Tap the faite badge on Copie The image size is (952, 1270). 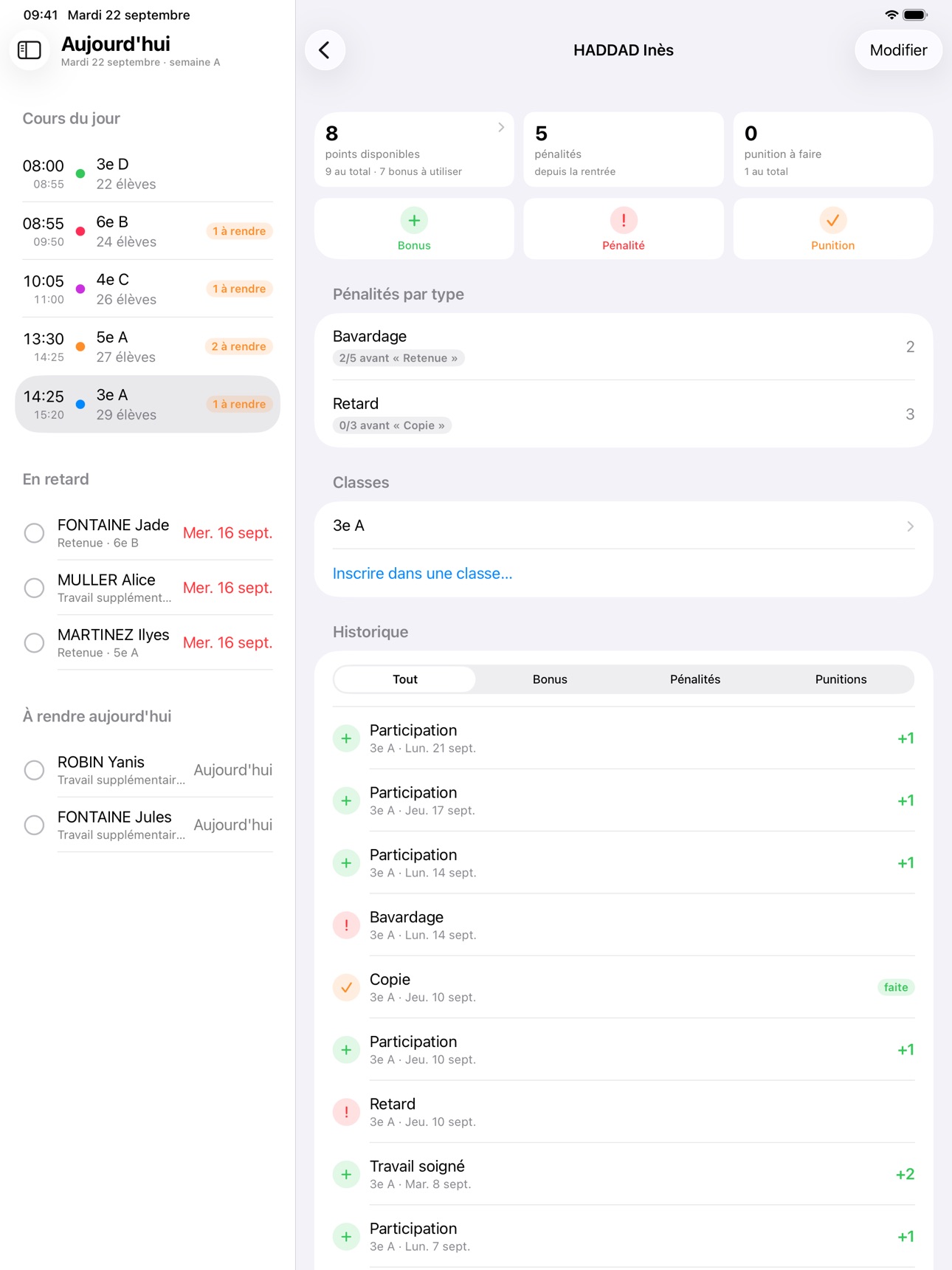(896, 987)
